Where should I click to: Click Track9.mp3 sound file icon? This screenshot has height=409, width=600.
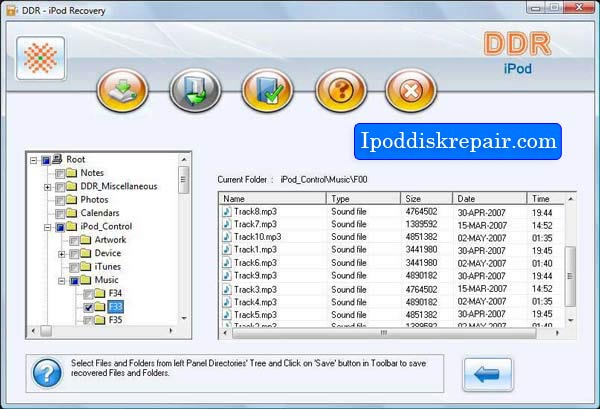(x=227, y=275)
